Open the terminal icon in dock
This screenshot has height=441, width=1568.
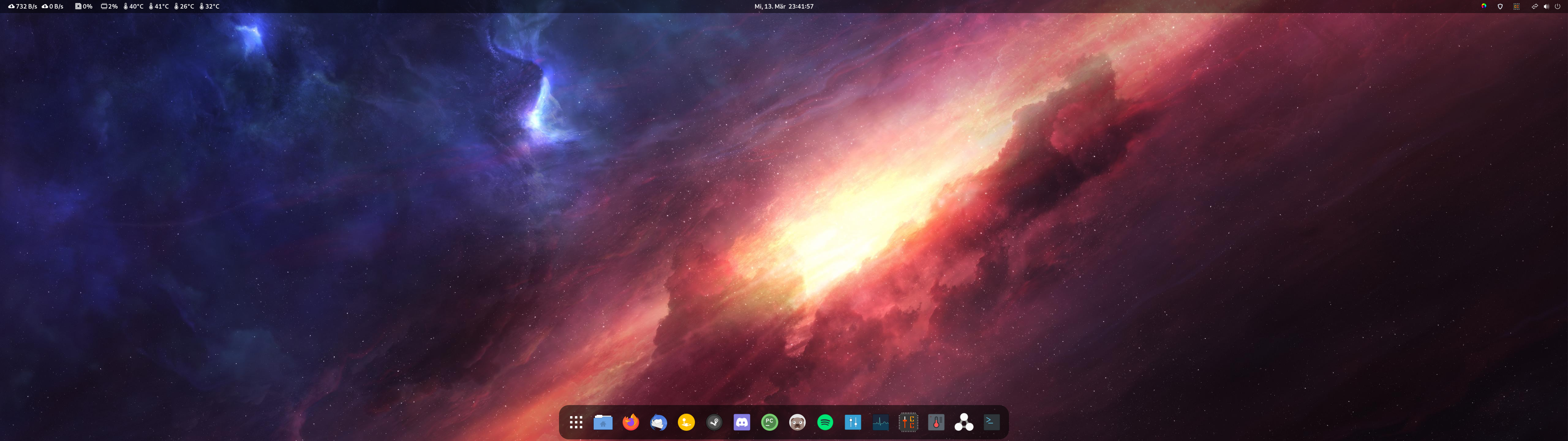coord(991,422)
